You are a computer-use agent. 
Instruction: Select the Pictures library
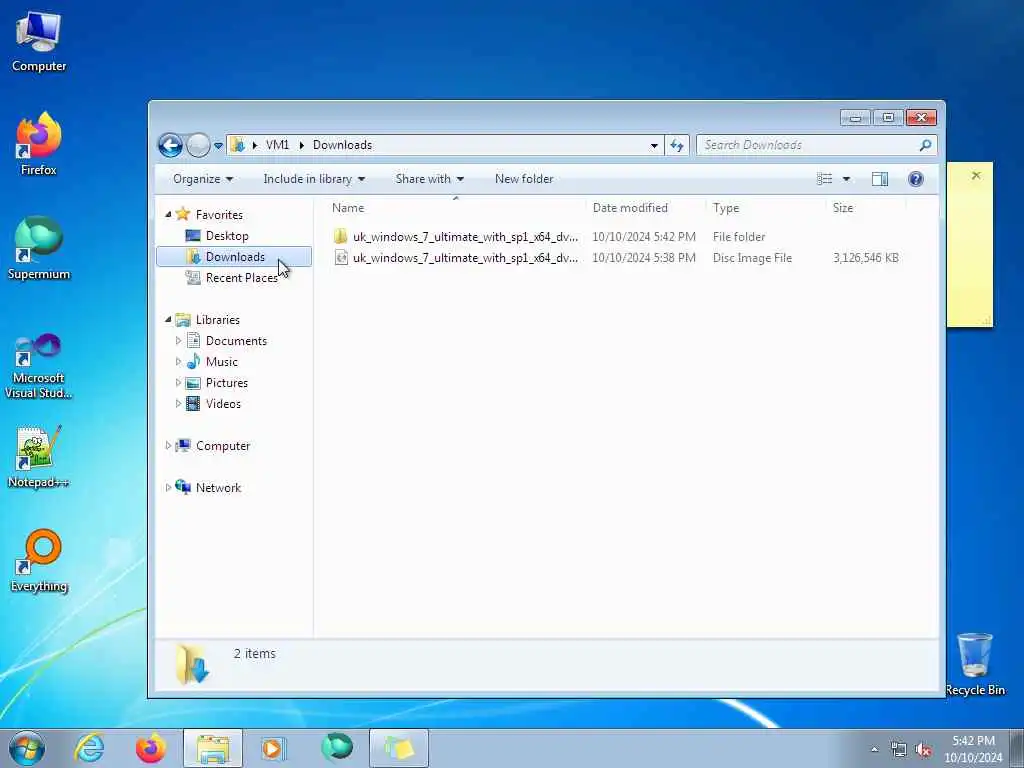click(x=227, y=383)
